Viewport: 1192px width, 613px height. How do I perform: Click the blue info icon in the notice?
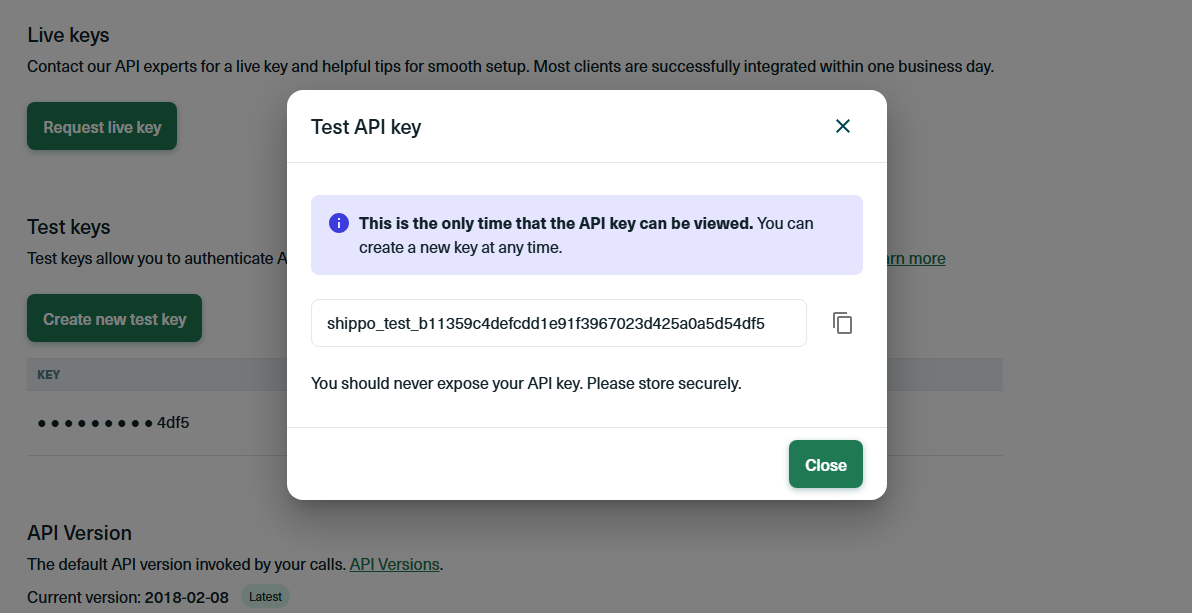coord(339,223)
